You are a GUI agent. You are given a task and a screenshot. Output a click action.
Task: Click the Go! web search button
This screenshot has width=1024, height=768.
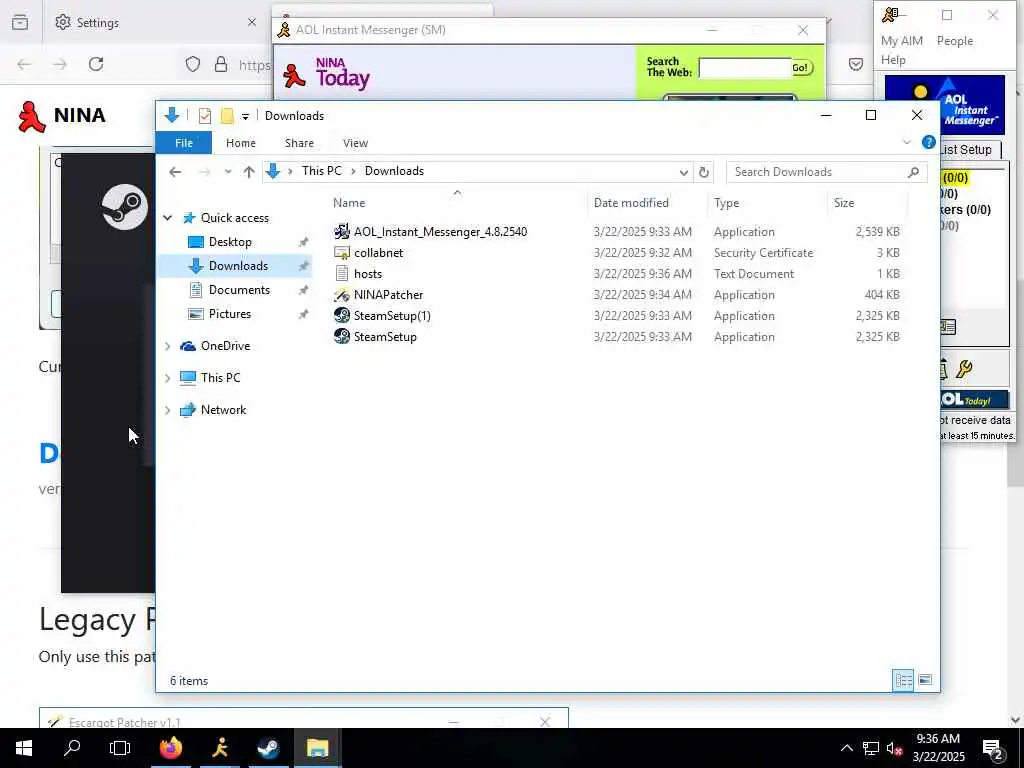pos(801,67)
